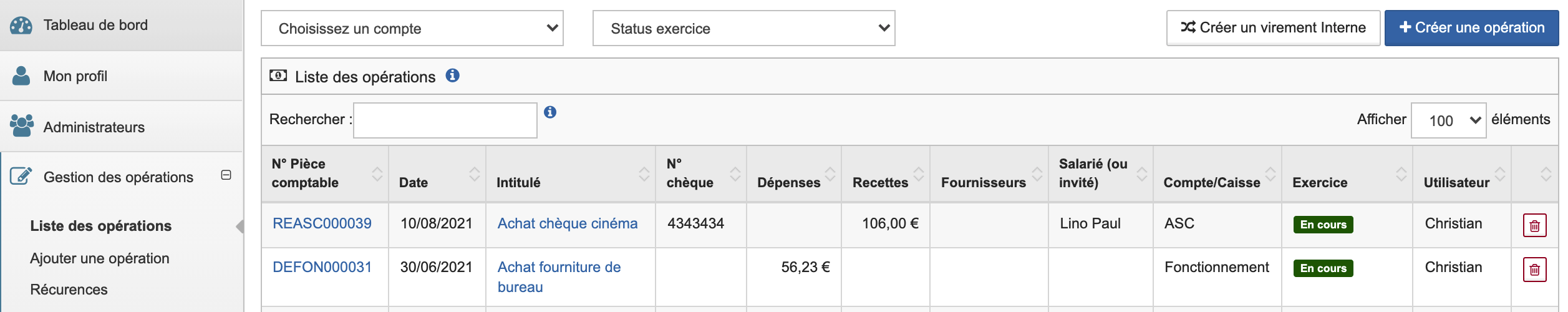Click the Mon profil user icon

pyautogui.click(x=21, y=76)
